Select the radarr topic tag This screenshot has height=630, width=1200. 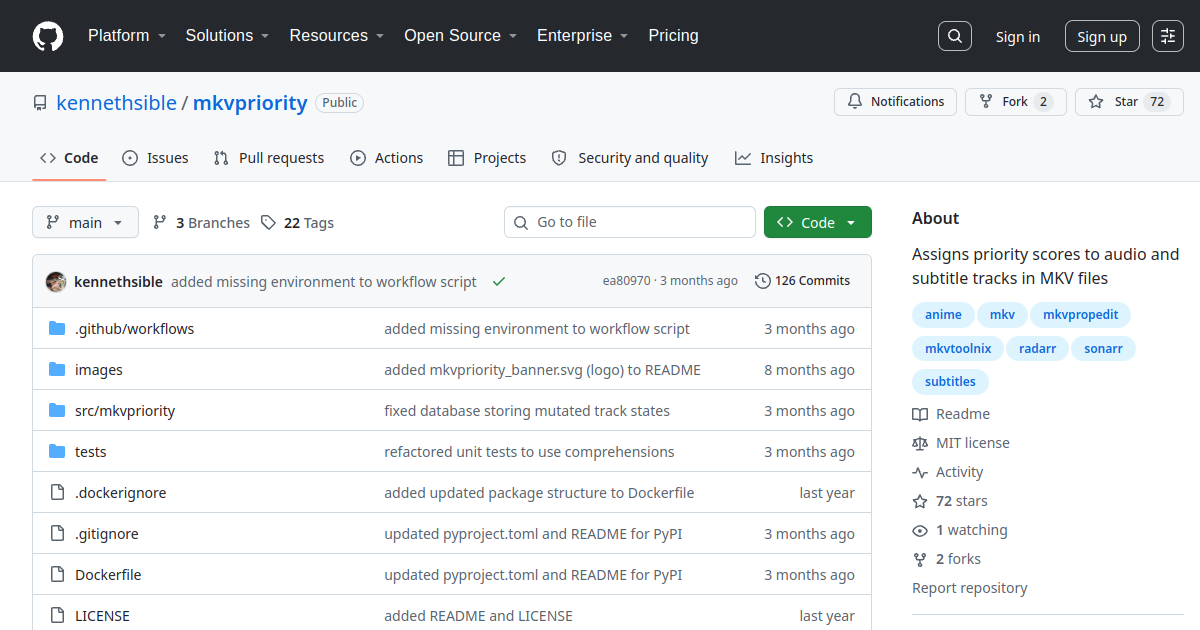(x=1038, y=349)
